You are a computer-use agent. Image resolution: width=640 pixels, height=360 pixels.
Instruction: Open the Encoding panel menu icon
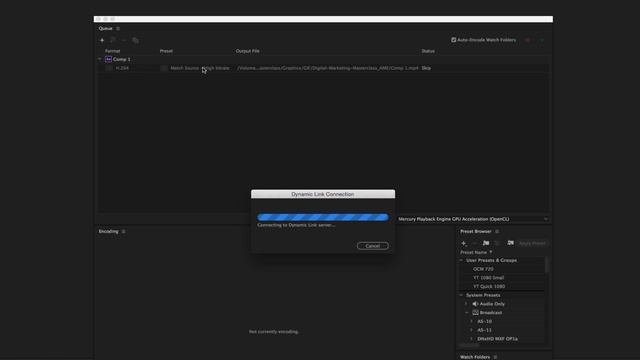pyautogui.click(x=124, y=231)
